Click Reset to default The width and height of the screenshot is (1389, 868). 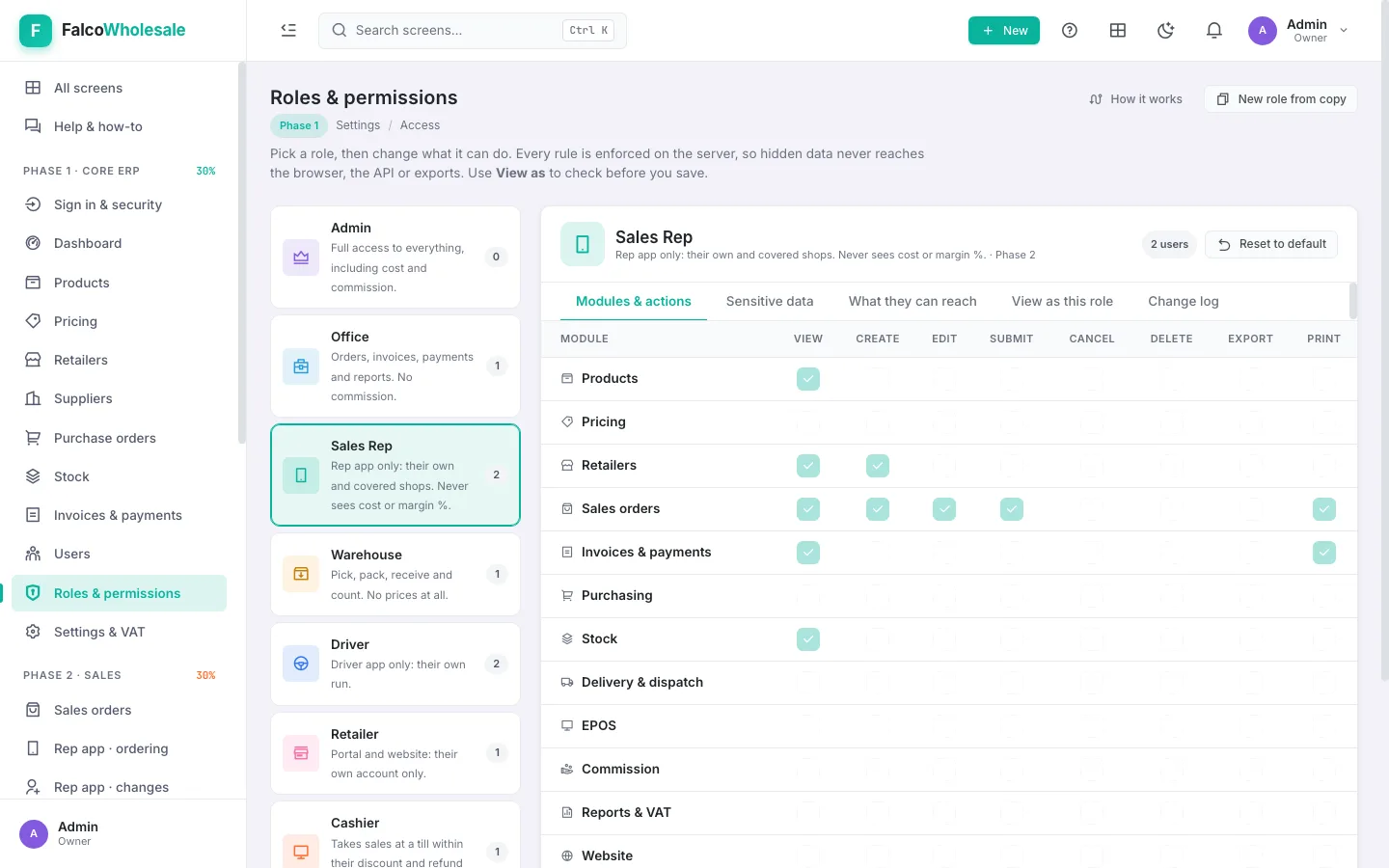click(1271, 244)
